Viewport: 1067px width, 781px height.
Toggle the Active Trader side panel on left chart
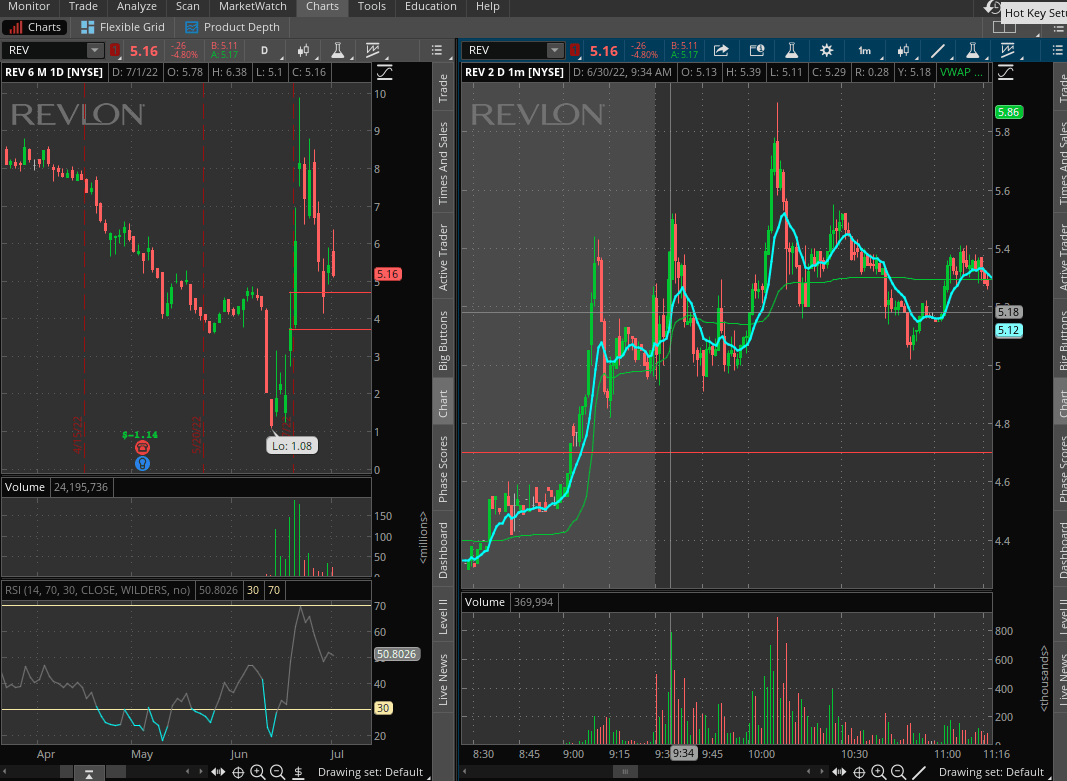click(444, 256)
